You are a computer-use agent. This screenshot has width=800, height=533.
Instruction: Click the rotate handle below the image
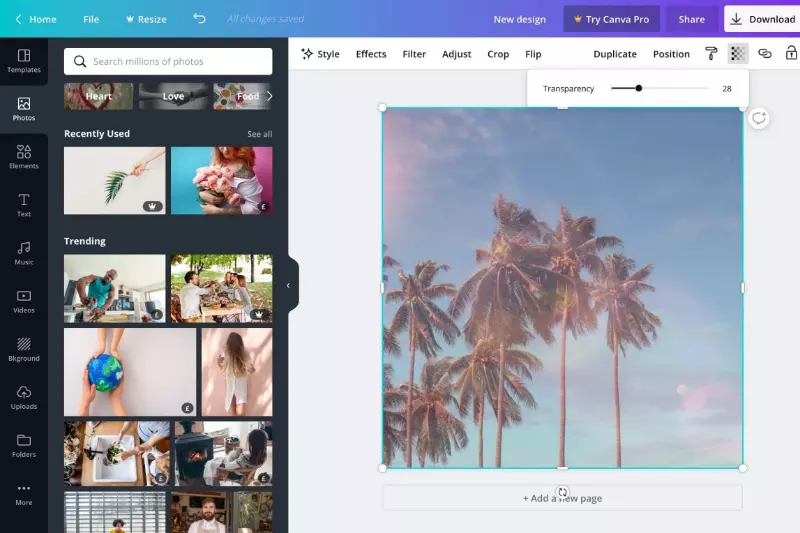(x=562, y=492)
